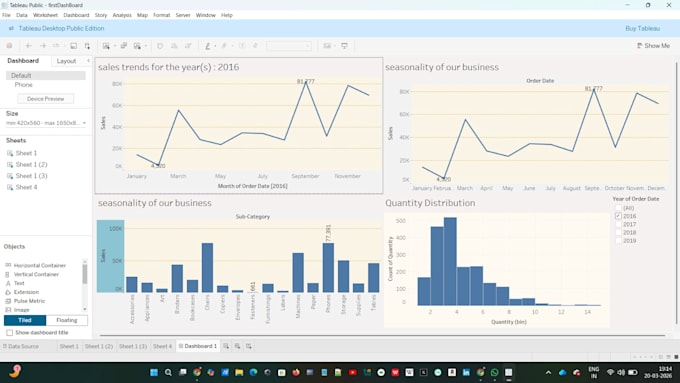The width and height of the screenshot is (680, 383).
Task: Enable the Show dashboard title checkbox
Action: point(9,333)
